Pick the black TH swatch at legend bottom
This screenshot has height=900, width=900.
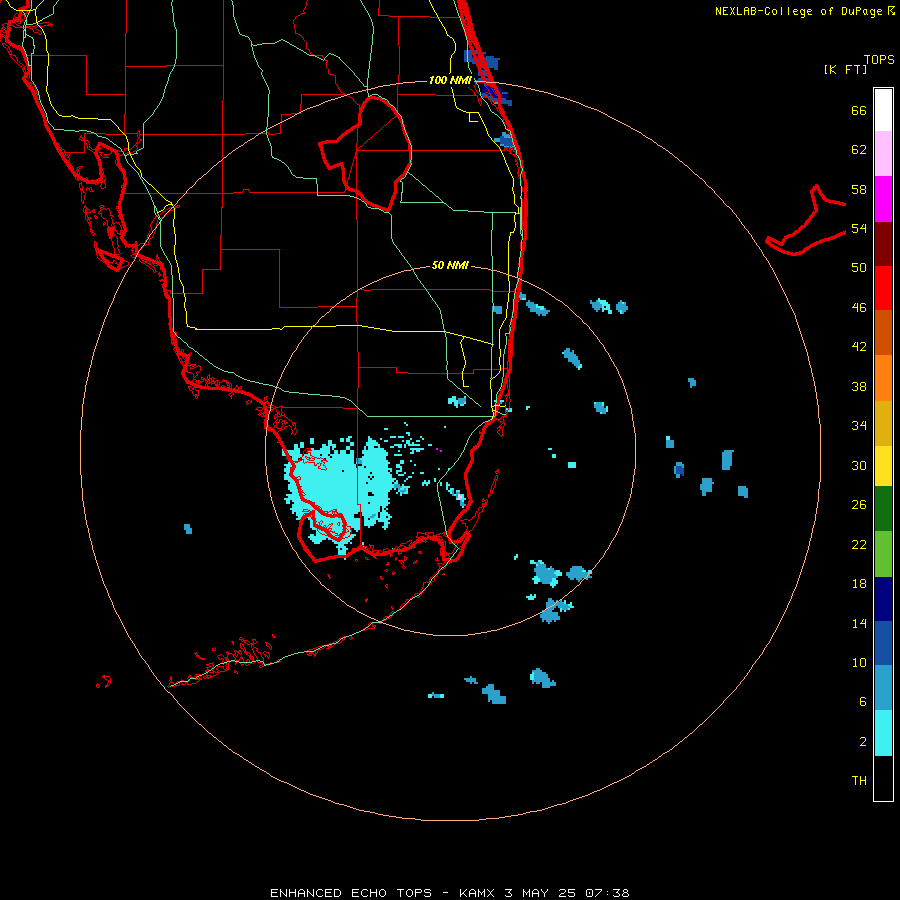tap(883, 778)
